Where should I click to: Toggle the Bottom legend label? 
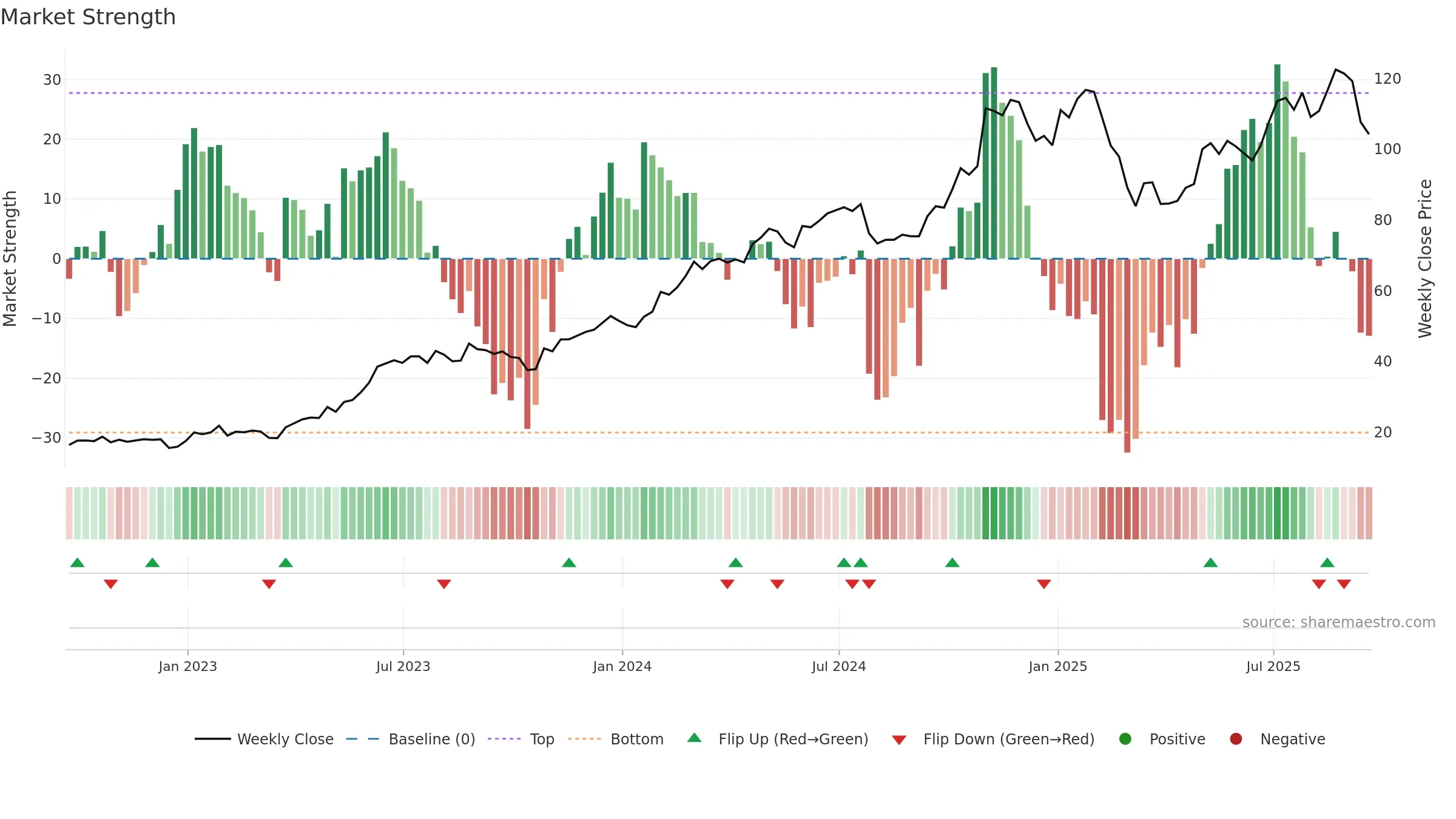pos(637,739)
